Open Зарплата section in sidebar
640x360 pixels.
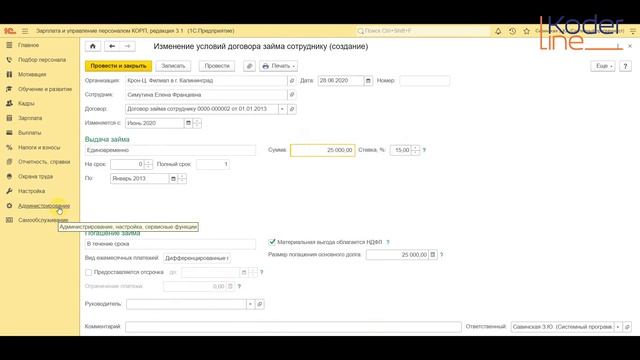(x=30, y=118)
